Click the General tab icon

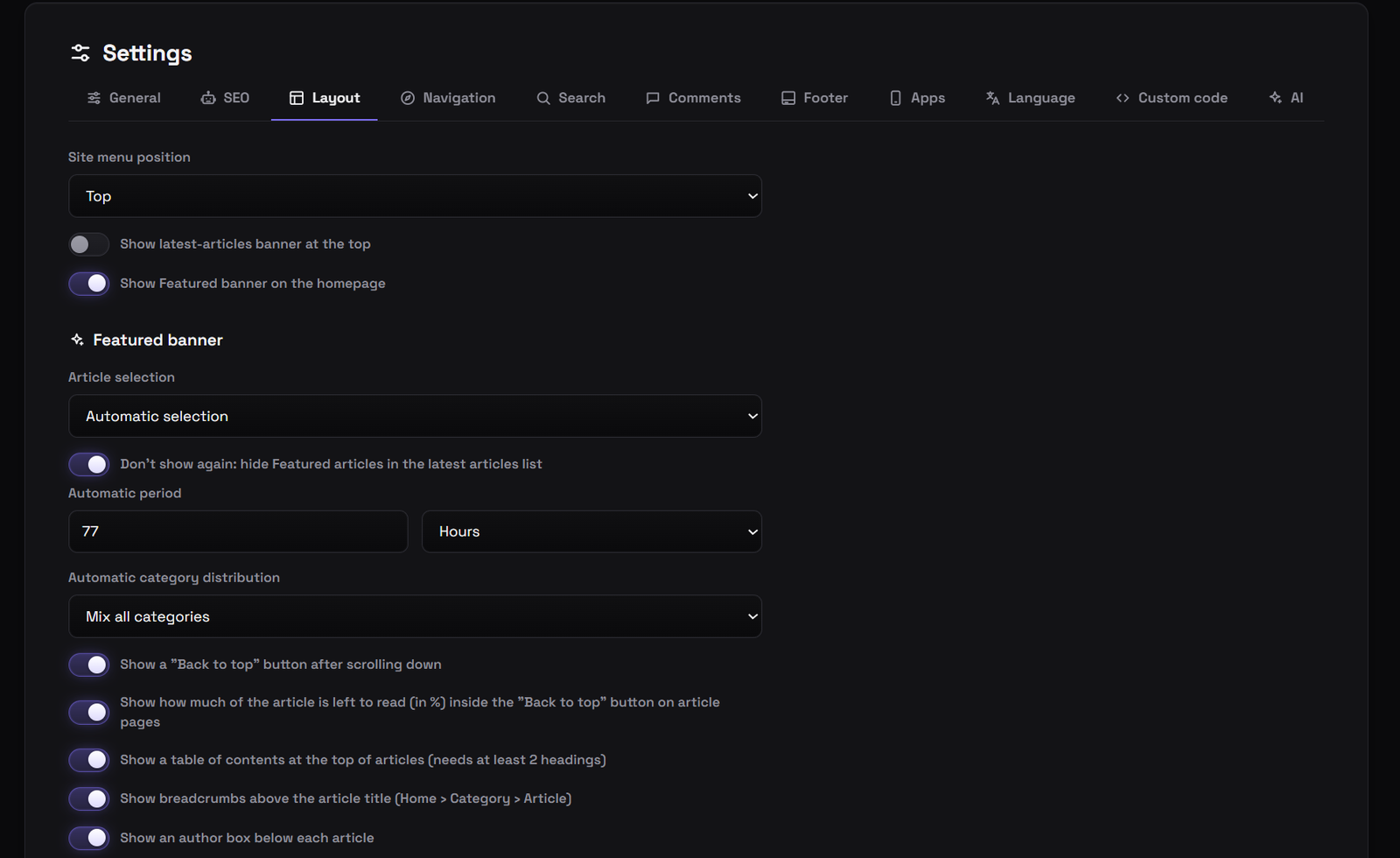94,98
